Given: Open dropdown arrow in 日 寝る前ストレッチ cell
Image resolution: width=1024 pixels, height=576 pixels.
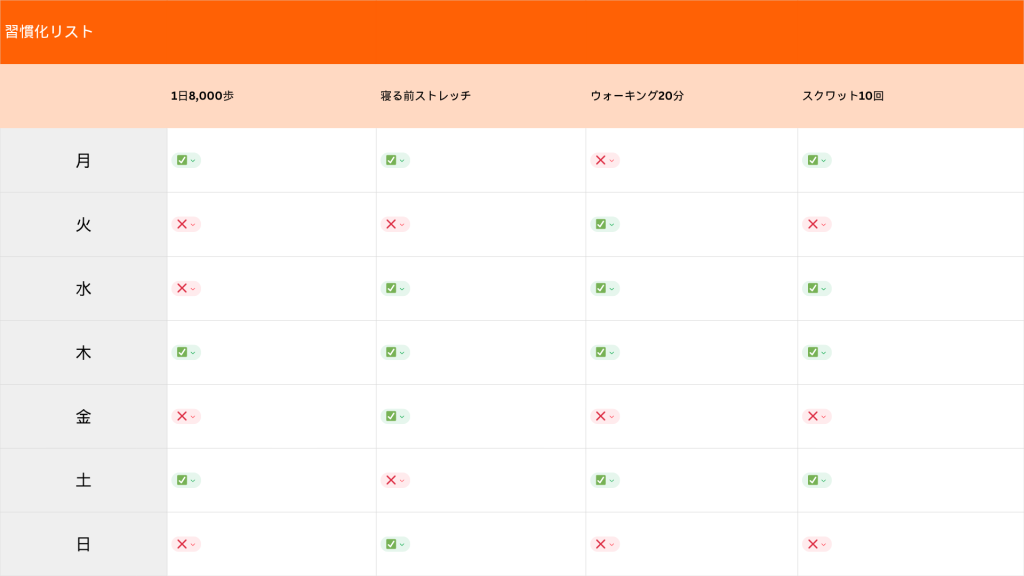Looking at the screenshot, I should click(402, 544).
